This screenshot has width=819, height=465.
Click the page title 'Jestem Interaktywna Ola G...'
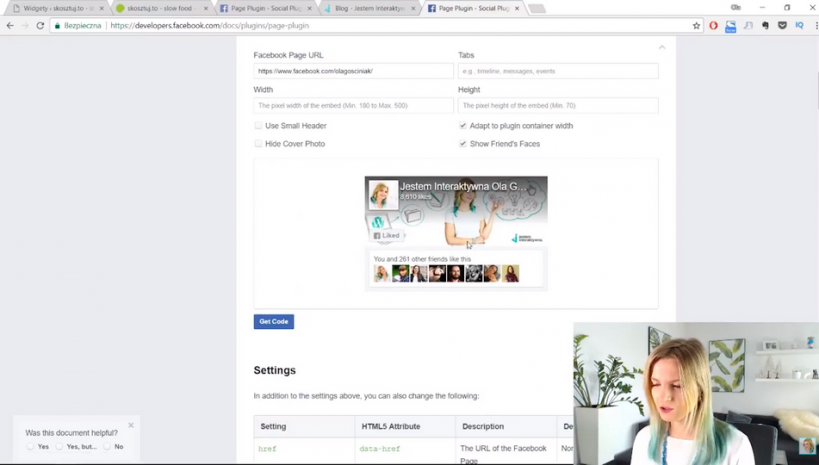point(463,187)
